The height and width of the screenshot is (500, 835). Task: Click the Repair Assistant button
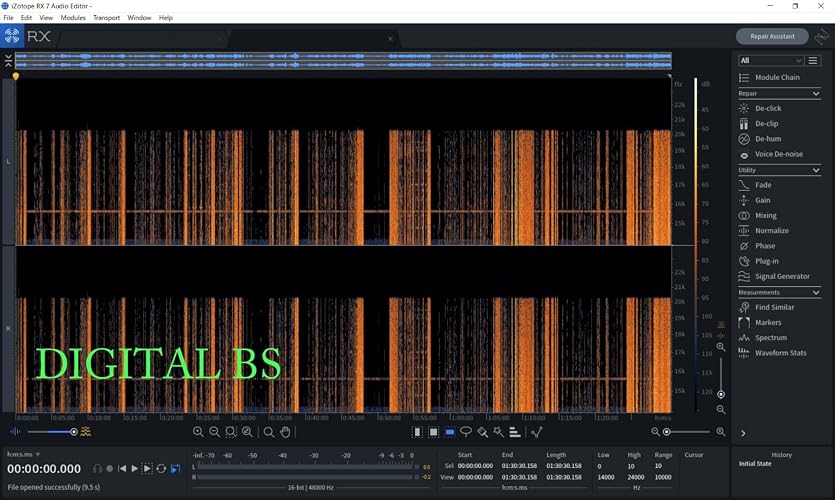772,36
